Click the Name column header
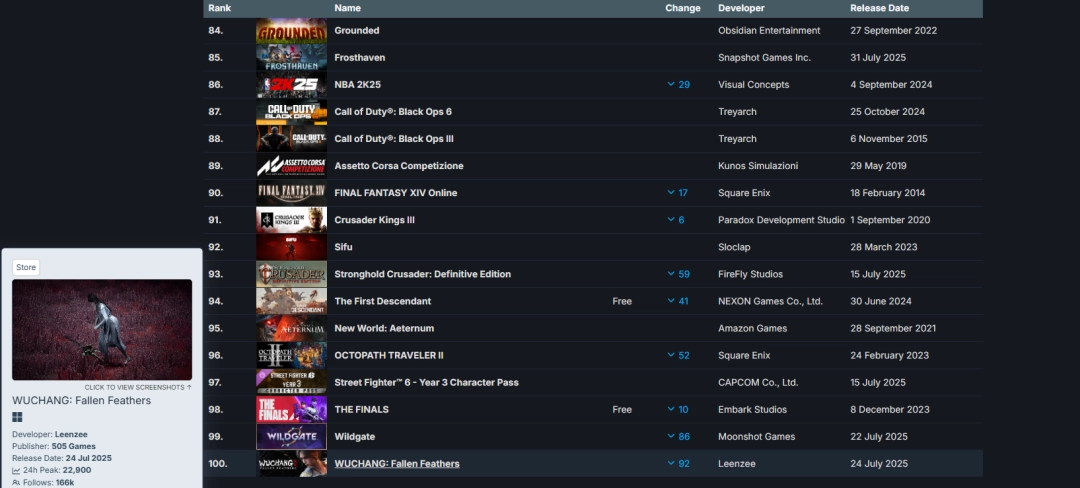1080x488 pixels. pyautogui.click(x=347, y=8)
